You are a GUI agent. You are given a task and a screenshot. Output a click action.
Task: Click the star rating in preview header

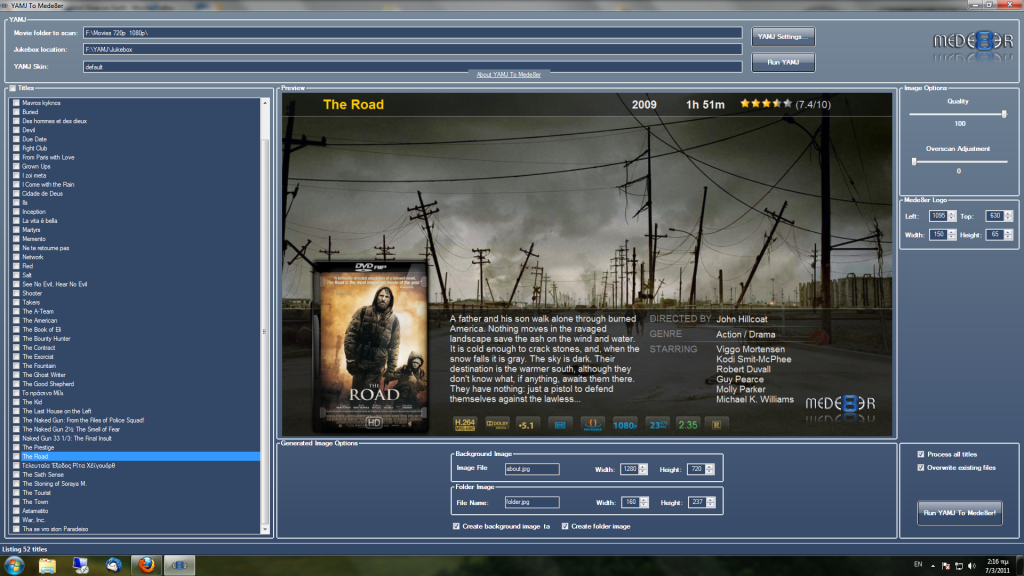click(x=765, y=104)
